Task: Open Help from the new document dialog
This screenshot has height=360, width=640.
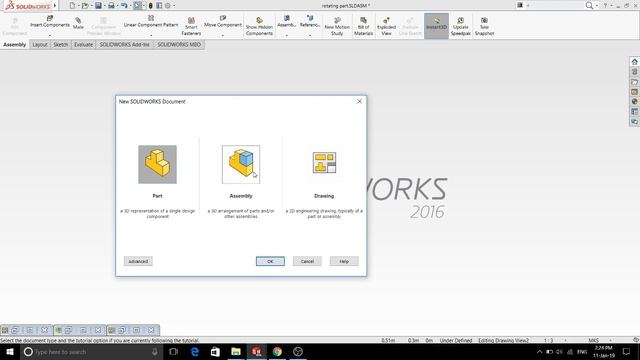Action: [344, 261]
